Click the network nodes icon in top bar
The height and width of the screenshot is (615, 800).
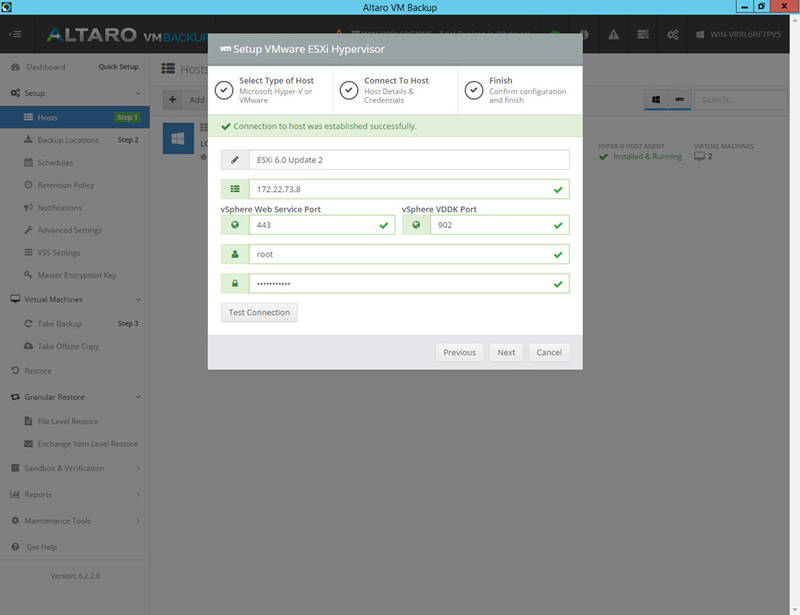(x=672, y=34)
